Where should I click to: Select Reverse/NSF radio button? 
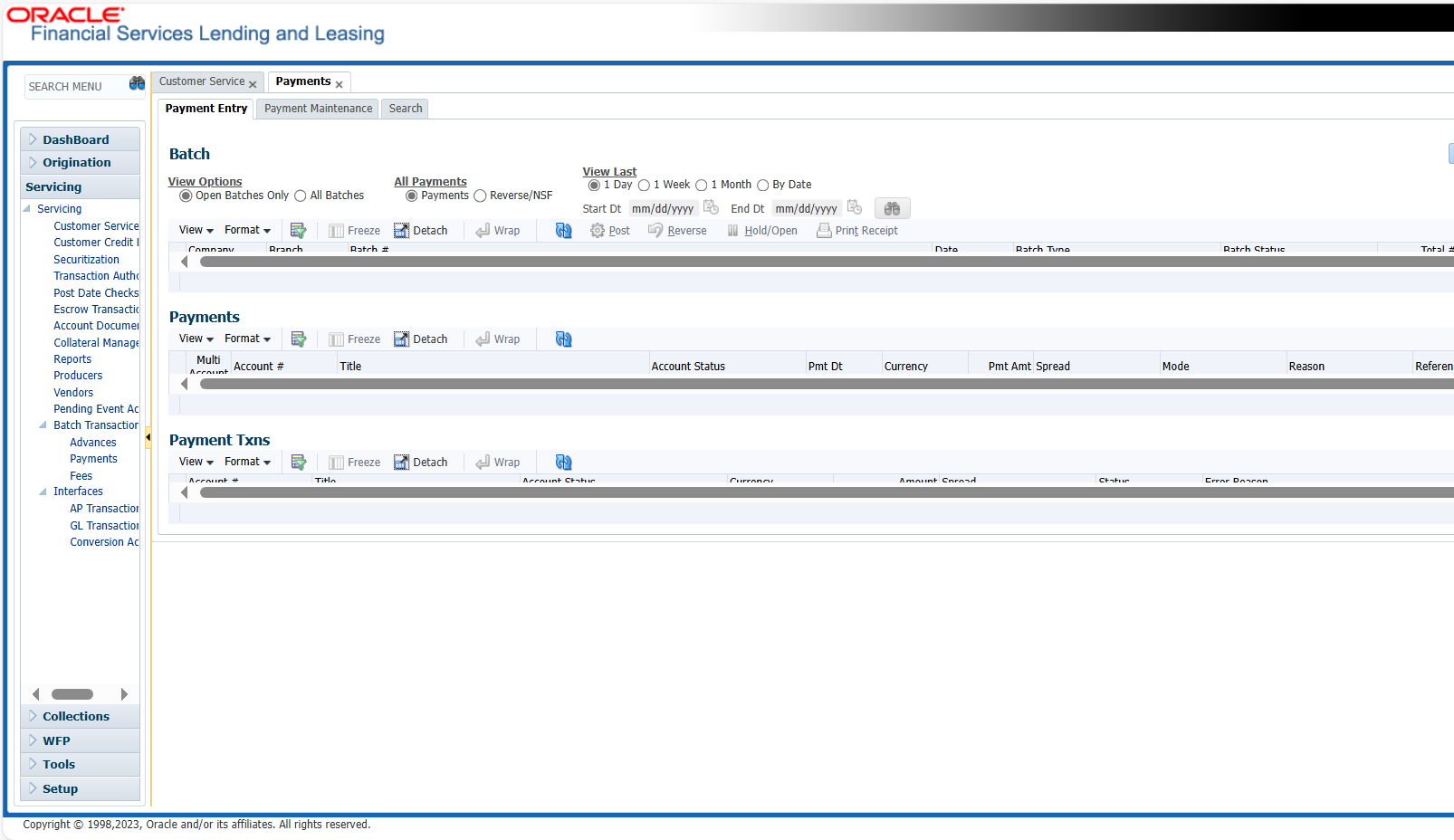click(480, 196)
